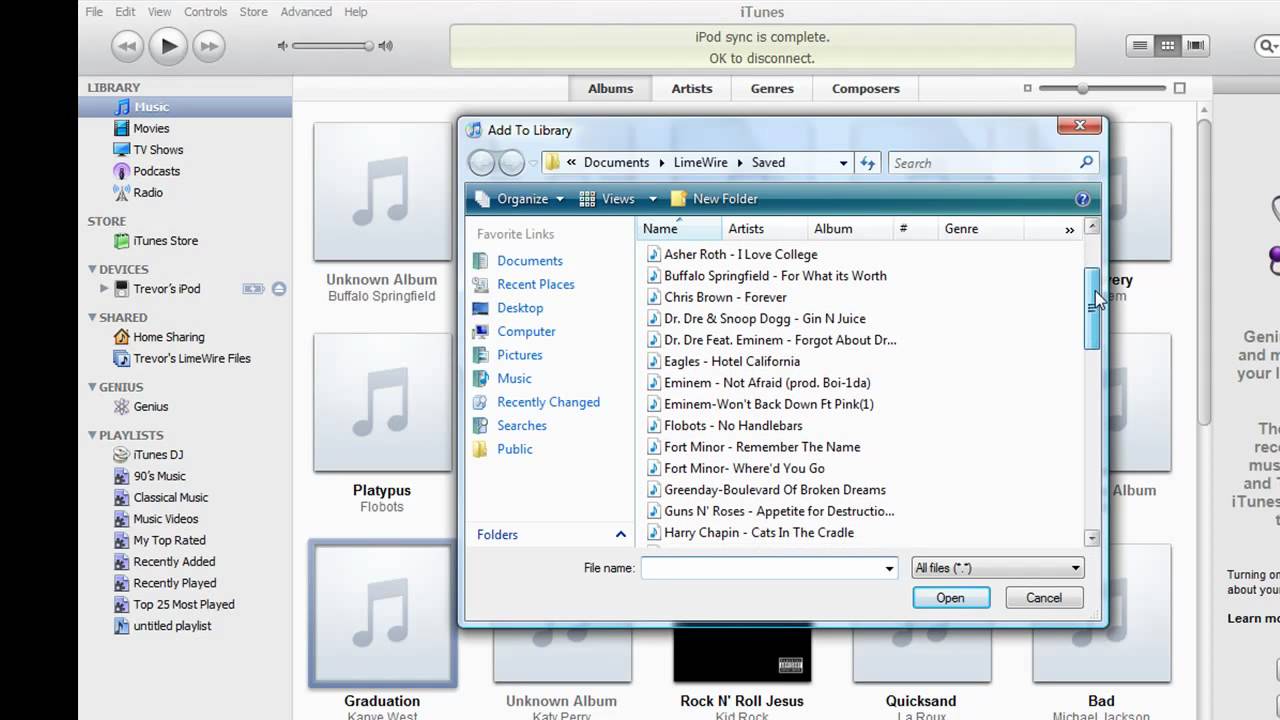
Task: Click the dialog help question mark icon
Action: click(x=1082, y=199)
